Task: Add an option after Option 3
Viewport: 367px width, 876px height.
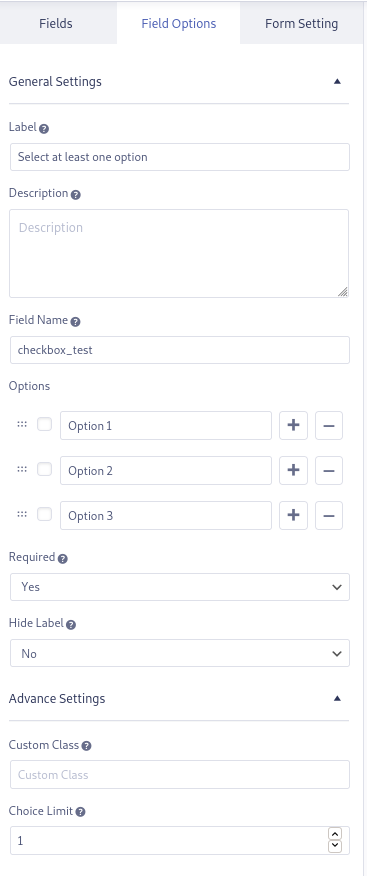Action: [x=293, y=516]
